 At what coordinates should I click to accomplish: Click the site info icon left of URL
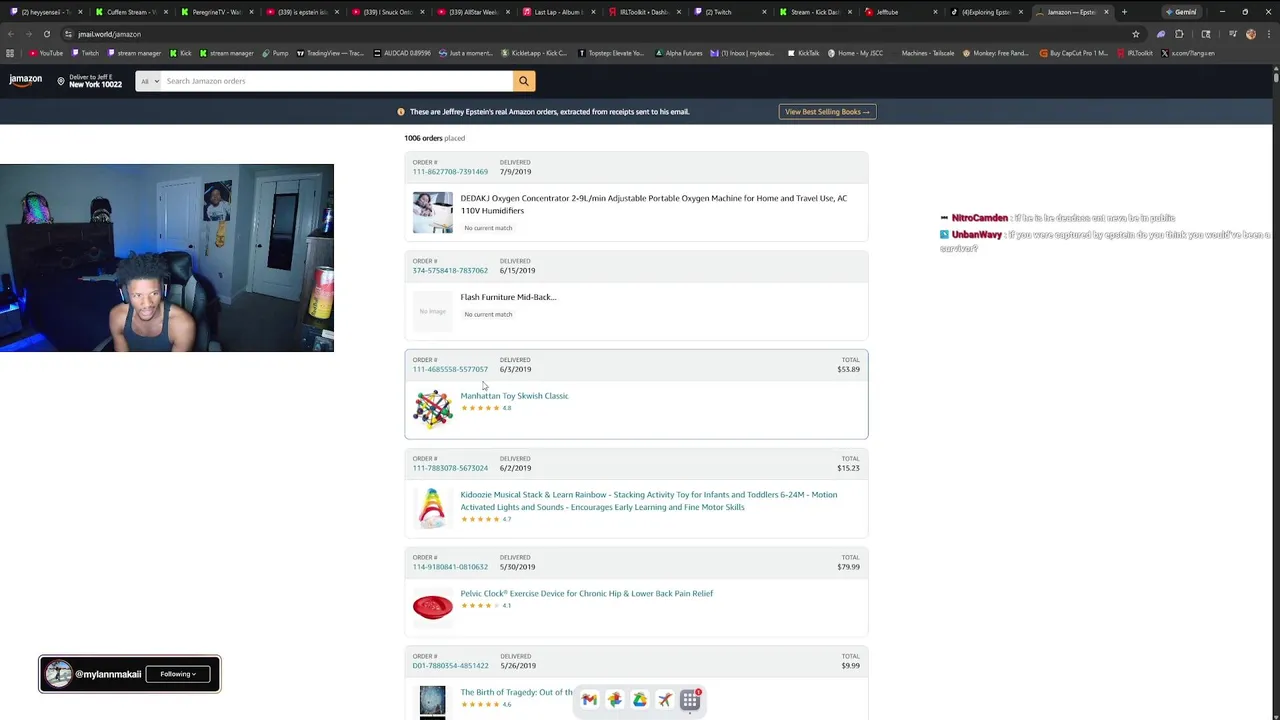tap(68, 34)
